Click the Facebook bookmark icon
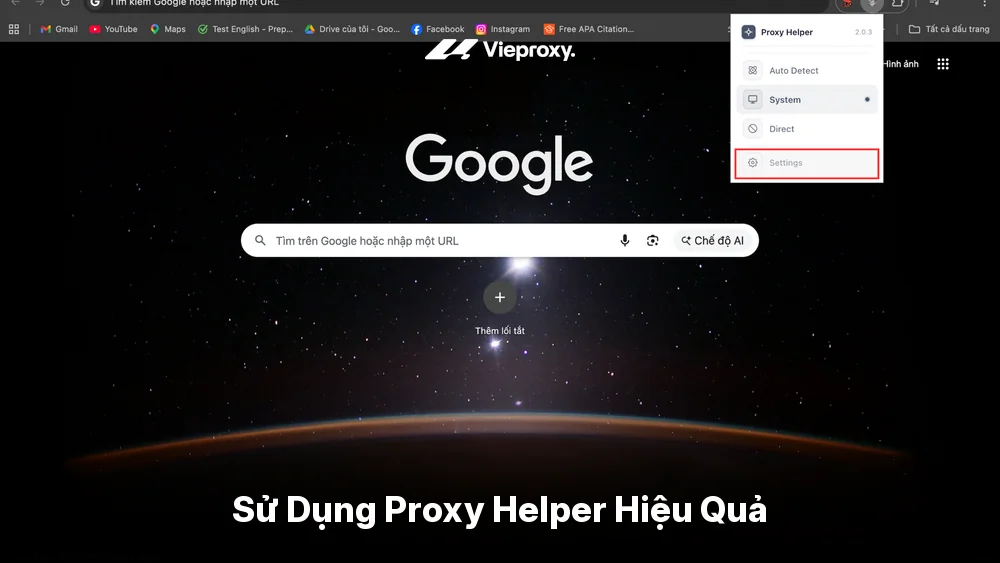The height and width of the screenshot is (563, 1000). (416, 29)
